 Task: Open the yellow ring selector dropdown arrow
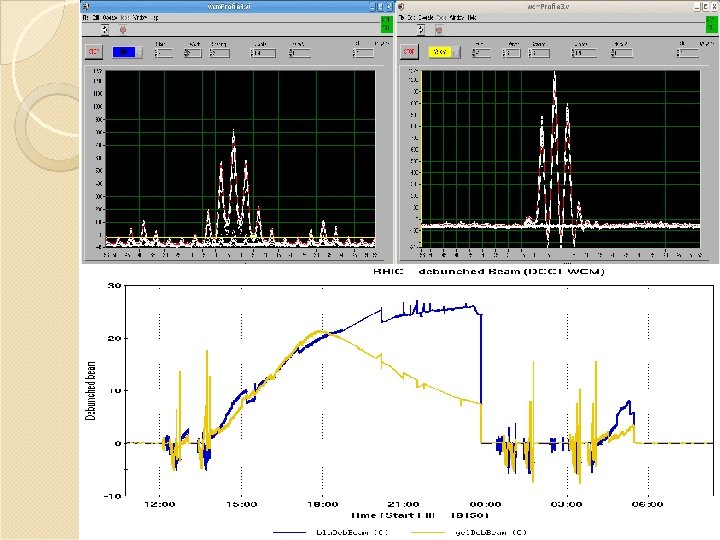click(455, 52)
